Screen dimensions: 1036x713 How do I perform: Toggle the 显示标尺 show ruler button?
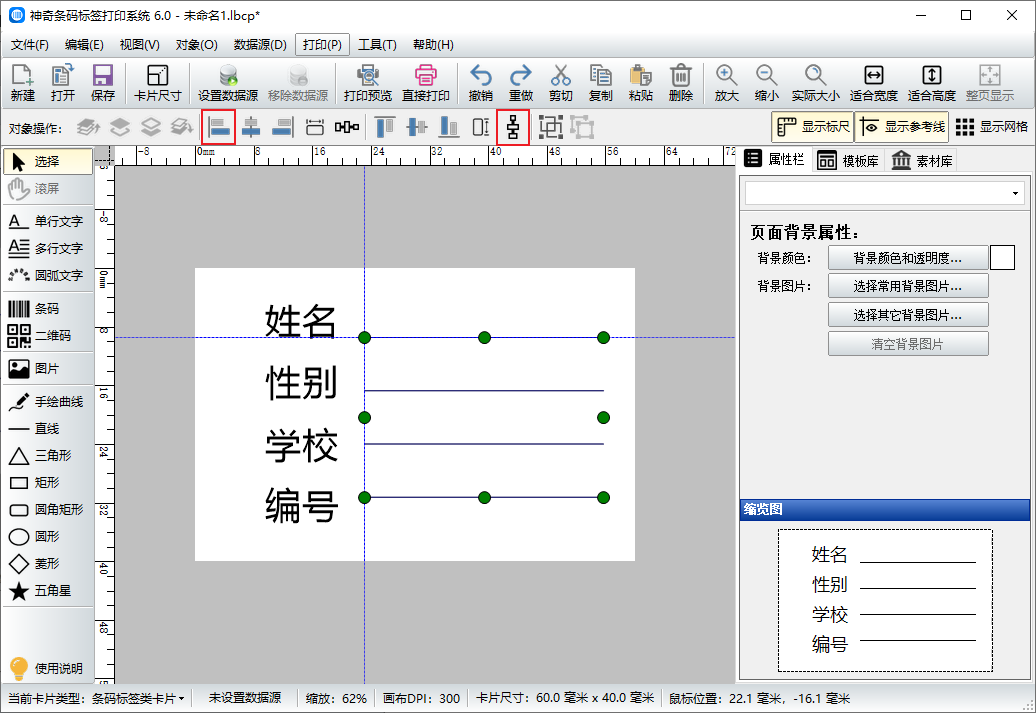tap(812, 127)
